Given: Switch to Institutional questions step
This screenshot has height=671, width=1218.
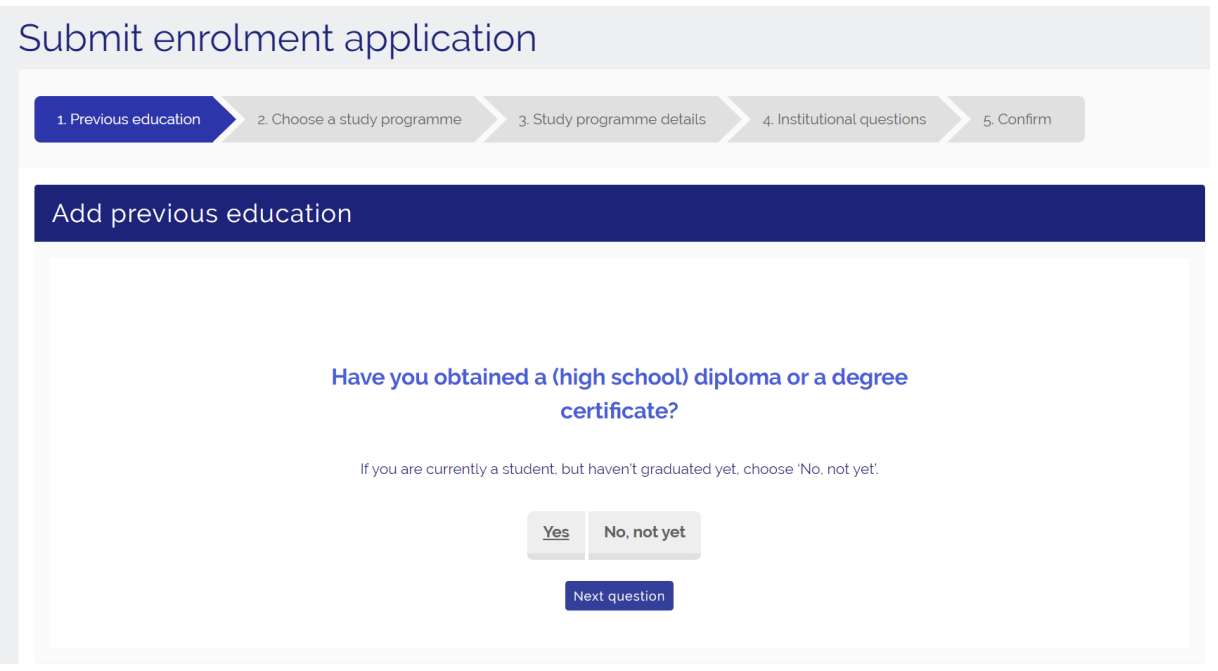Looking at the screenshot, I should 844,120.
